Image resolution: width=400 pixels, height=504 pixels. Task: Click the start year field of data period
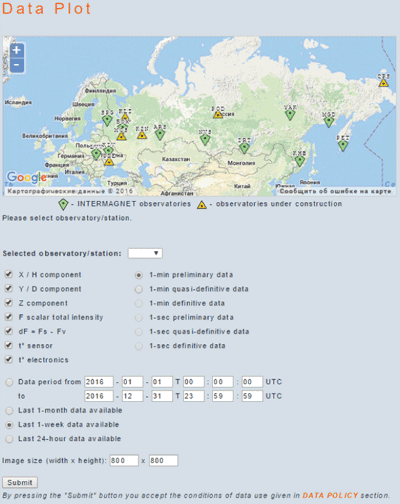99,382
